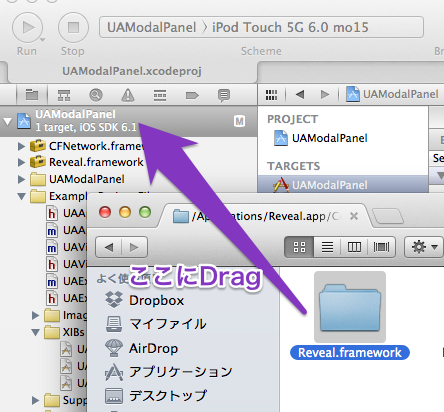The image size is (444, 412).
Task: Collapse the XIBs group folder
Action: pyautogui.click(x=36, y=332)
